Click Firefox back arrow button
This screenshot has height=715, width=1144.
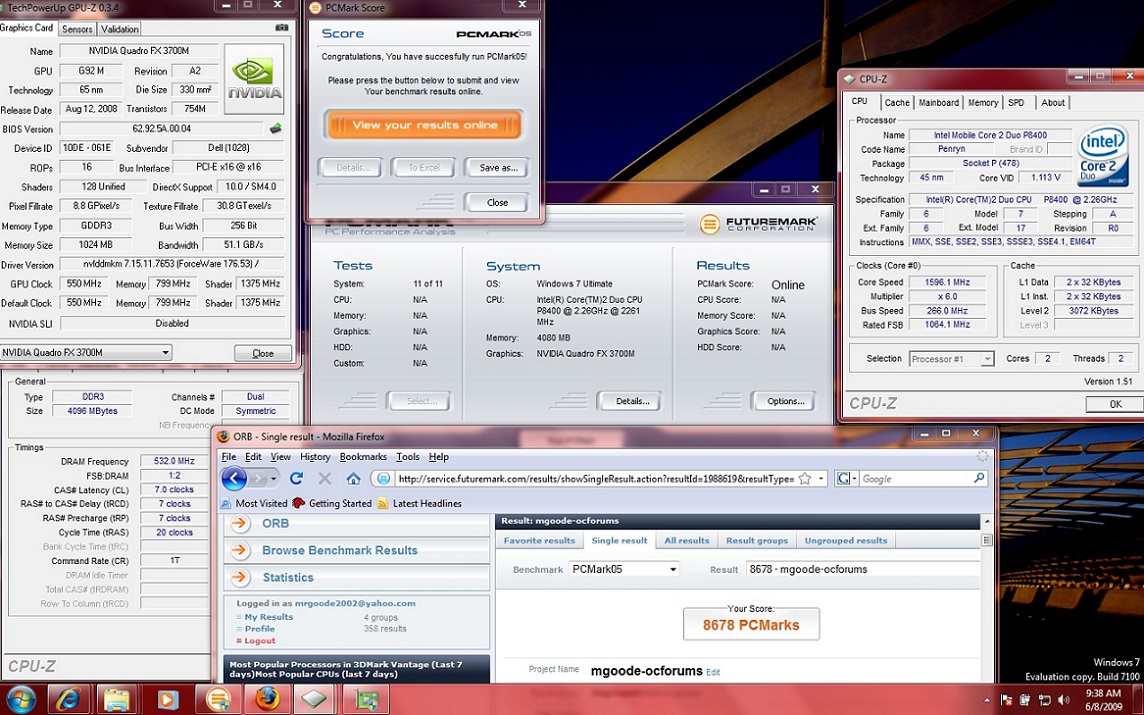click(234, 479)
